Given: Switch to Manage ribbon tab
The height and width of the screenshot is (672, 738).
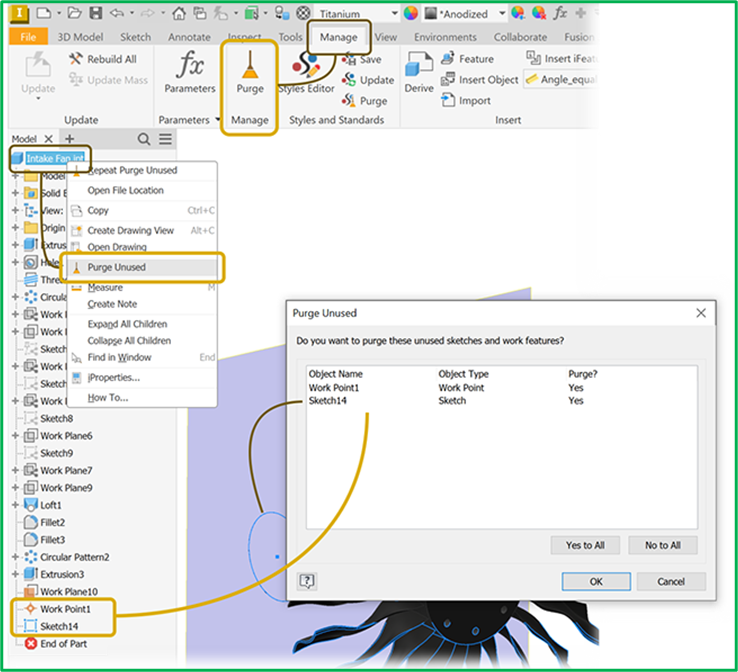Looking at the screenshot, I should (x=338, y=37).
